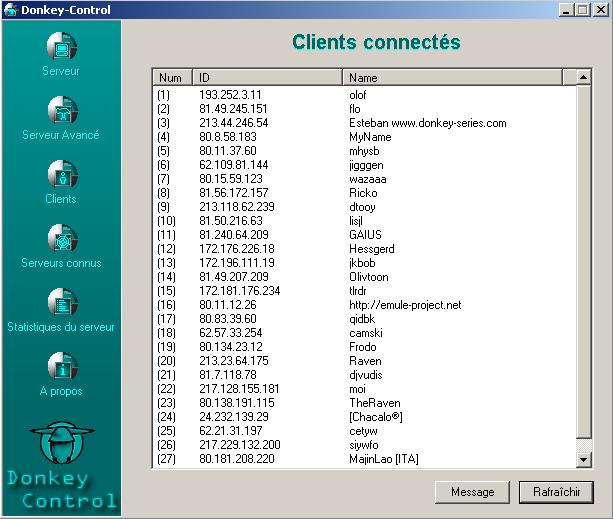613x519 pixels.
Task: Select client dtooy
Action: click(x=364, y=207)
